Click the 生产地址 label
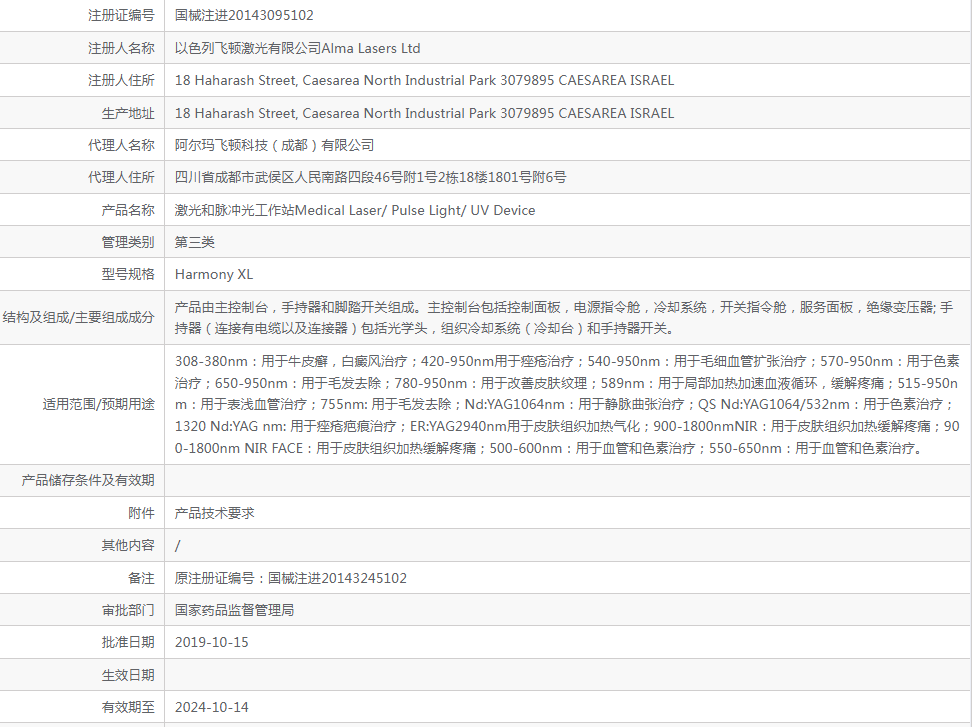Screen dimensions: 974x727 point(128,113)
